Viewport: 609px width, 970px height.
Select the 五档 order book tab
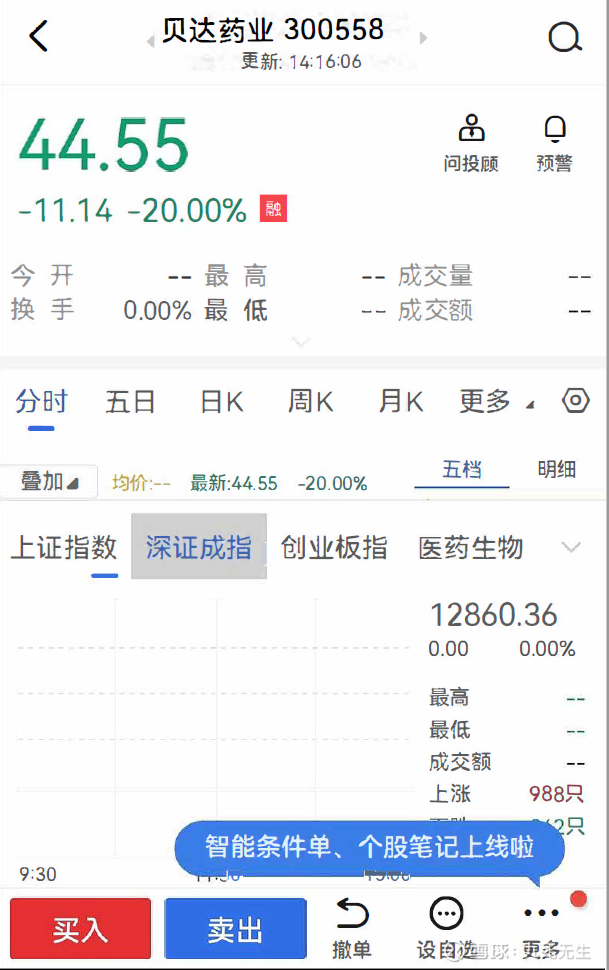click(x=462, y=470)
